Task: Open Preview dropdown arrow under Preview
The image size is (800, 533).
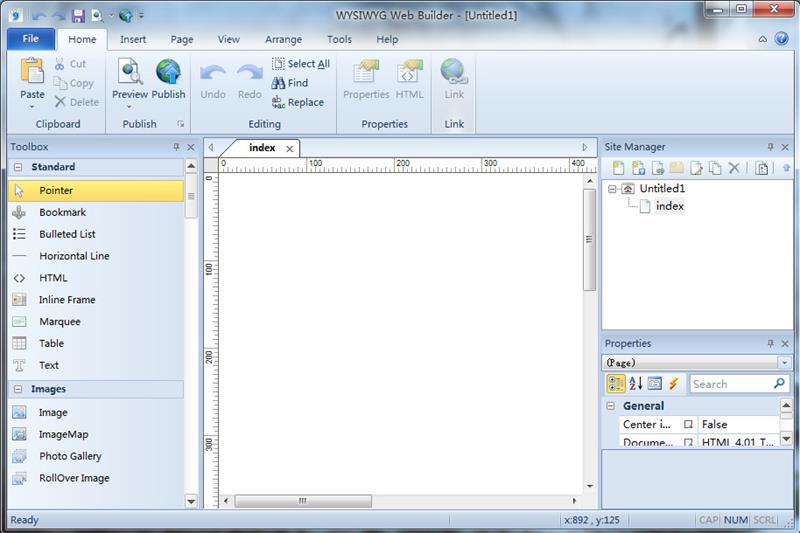Action: [x=129, y=107]
